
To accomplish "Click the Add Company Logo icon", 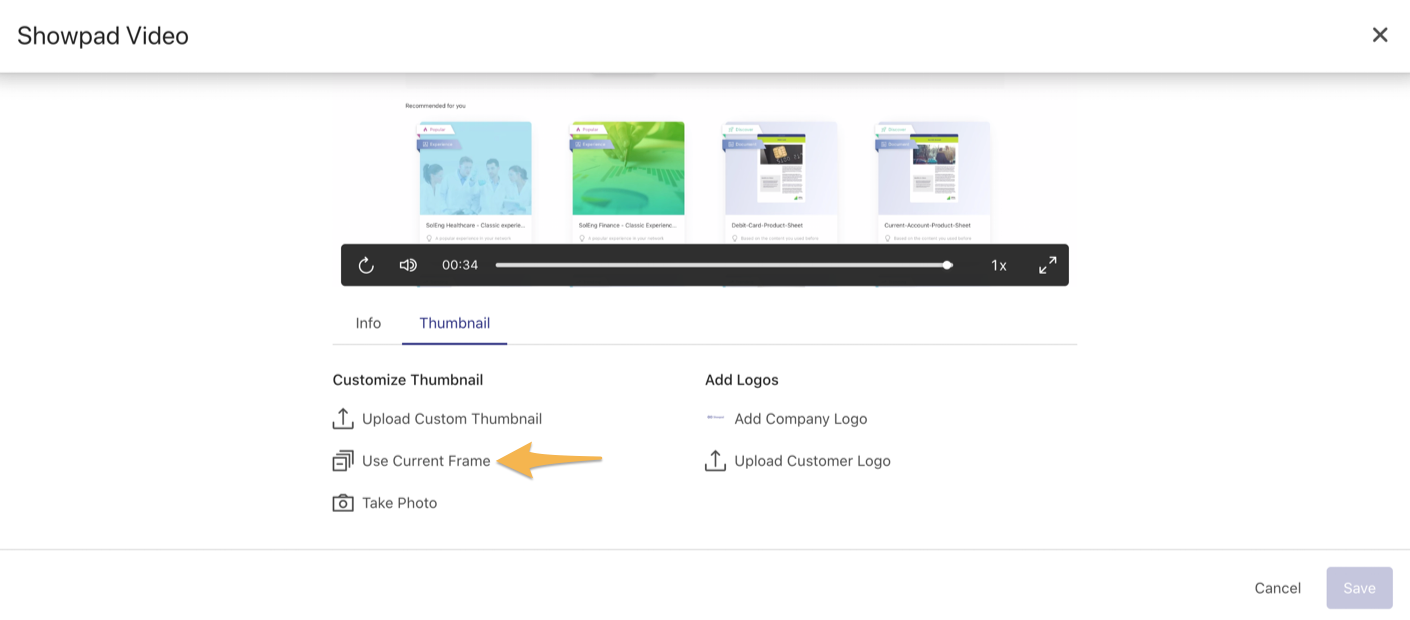I will pos(715,418).
